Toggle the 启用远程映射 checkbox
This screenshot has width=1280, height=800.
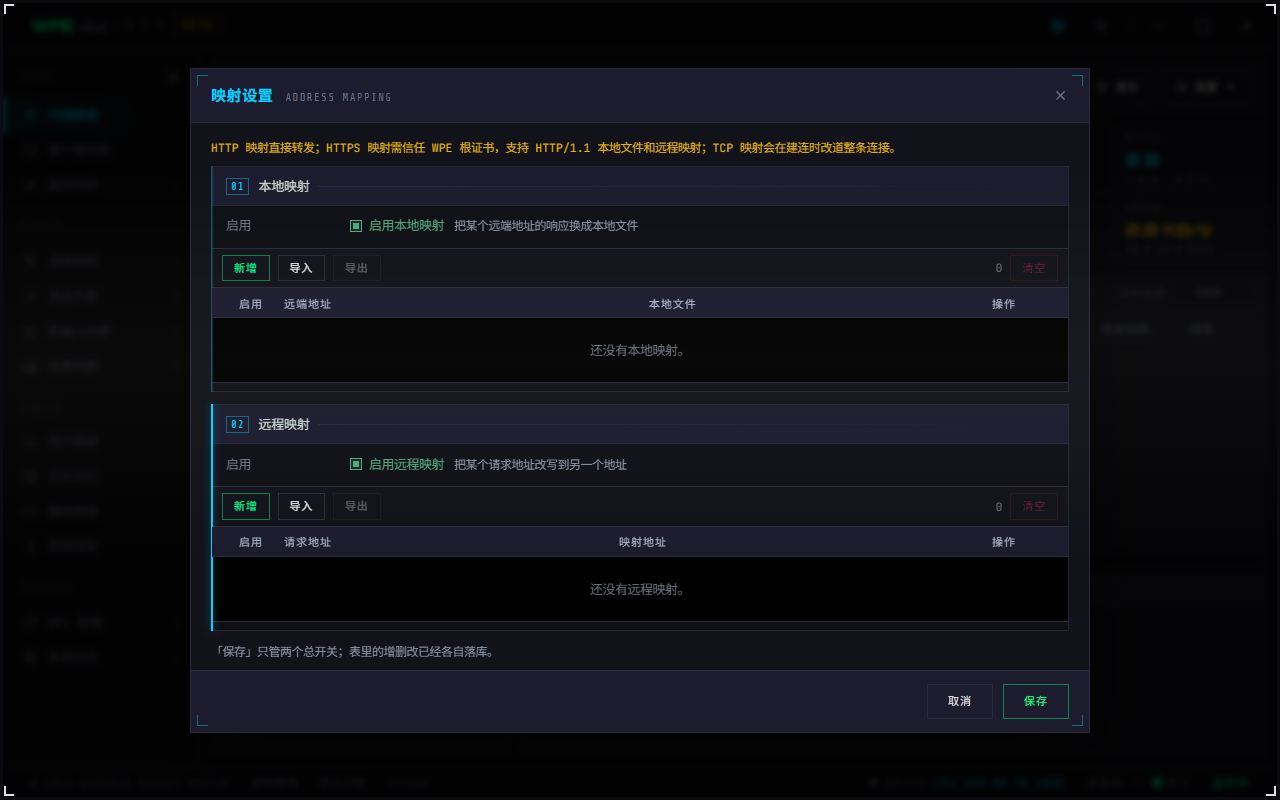pyautogui.click(x=356, y=464)
